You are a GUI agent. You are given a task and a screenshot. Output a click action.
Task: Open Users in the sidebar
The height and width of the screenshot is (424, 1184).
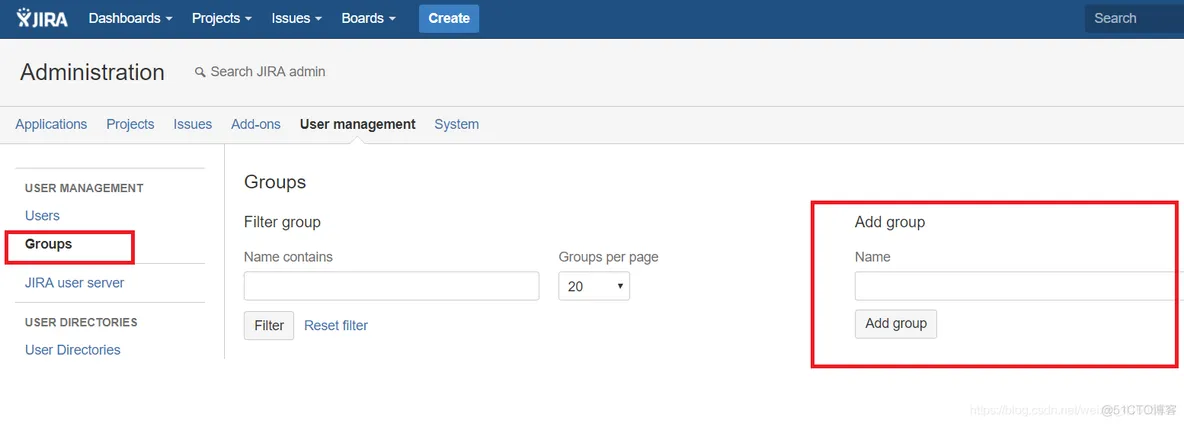(x=42, y=216)
